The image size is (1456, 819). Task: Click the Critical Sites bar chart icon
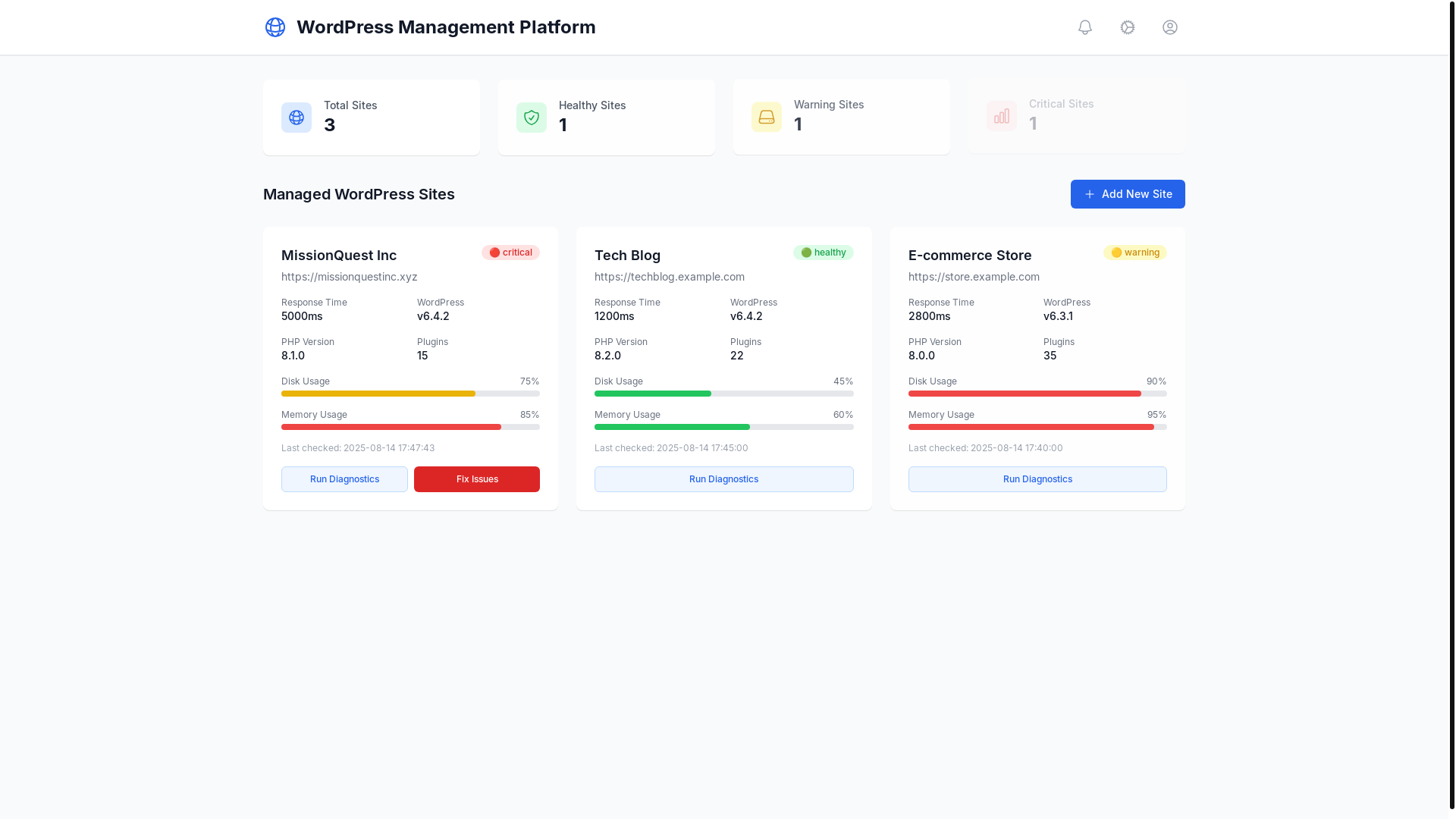pos(1002,116)
